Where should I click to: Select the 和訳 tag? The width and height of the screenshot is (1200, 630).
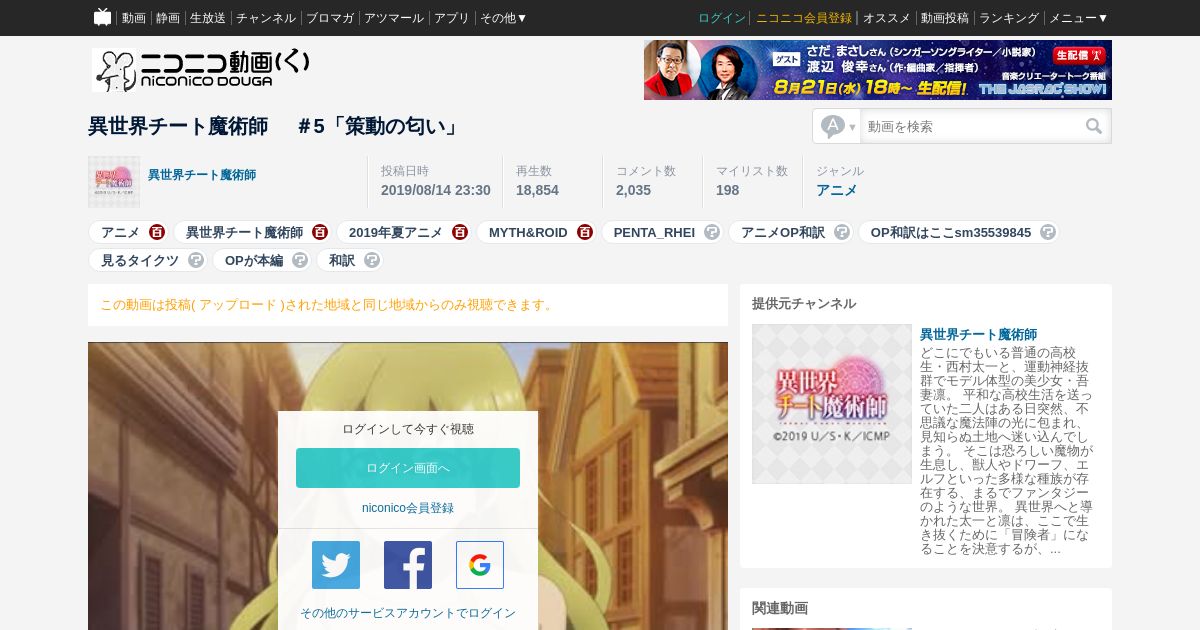[342, 260]
